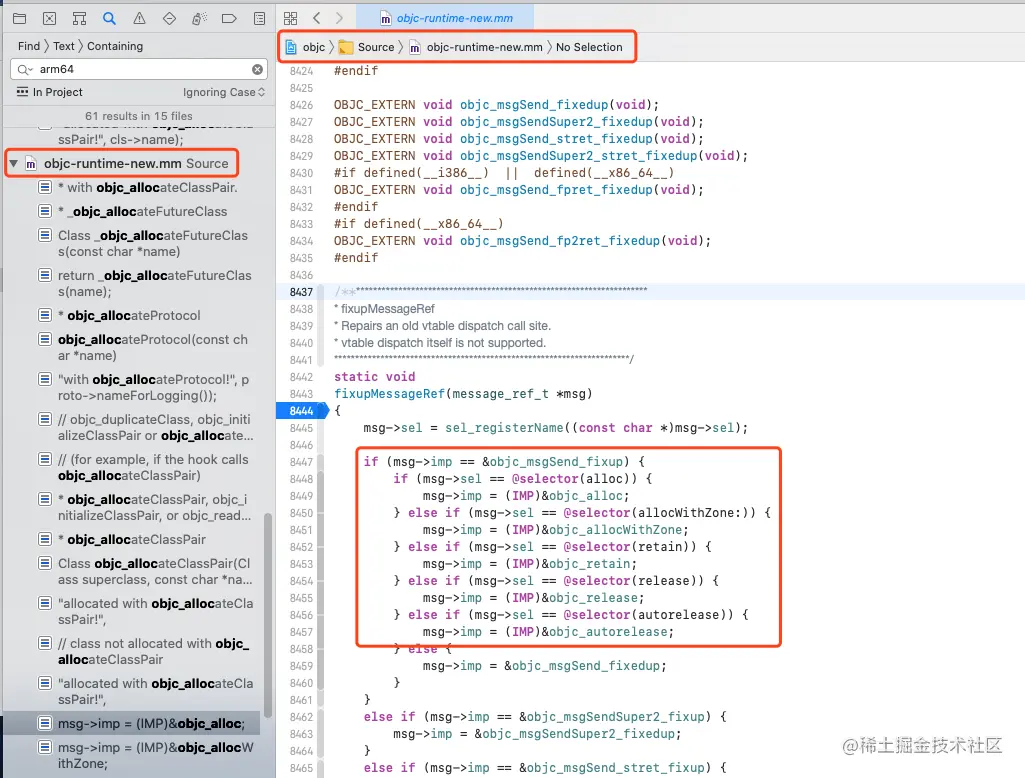1025x778 pixels.
Task: Go forward in editor history
Action: tap(339, 18)
